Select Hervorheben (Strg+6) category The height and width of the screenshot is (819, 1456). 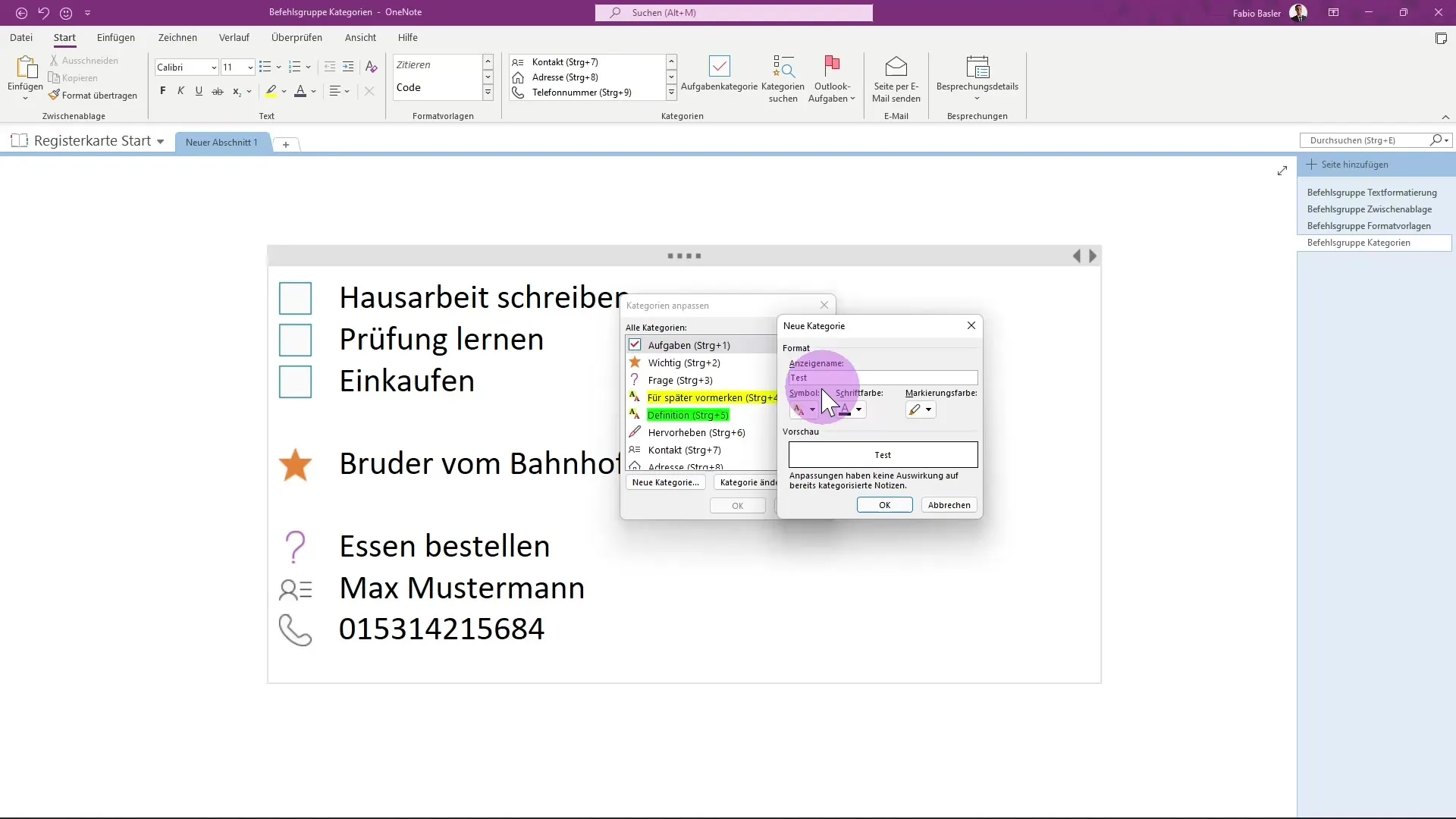pyautogui.click(x=701, y=432)
